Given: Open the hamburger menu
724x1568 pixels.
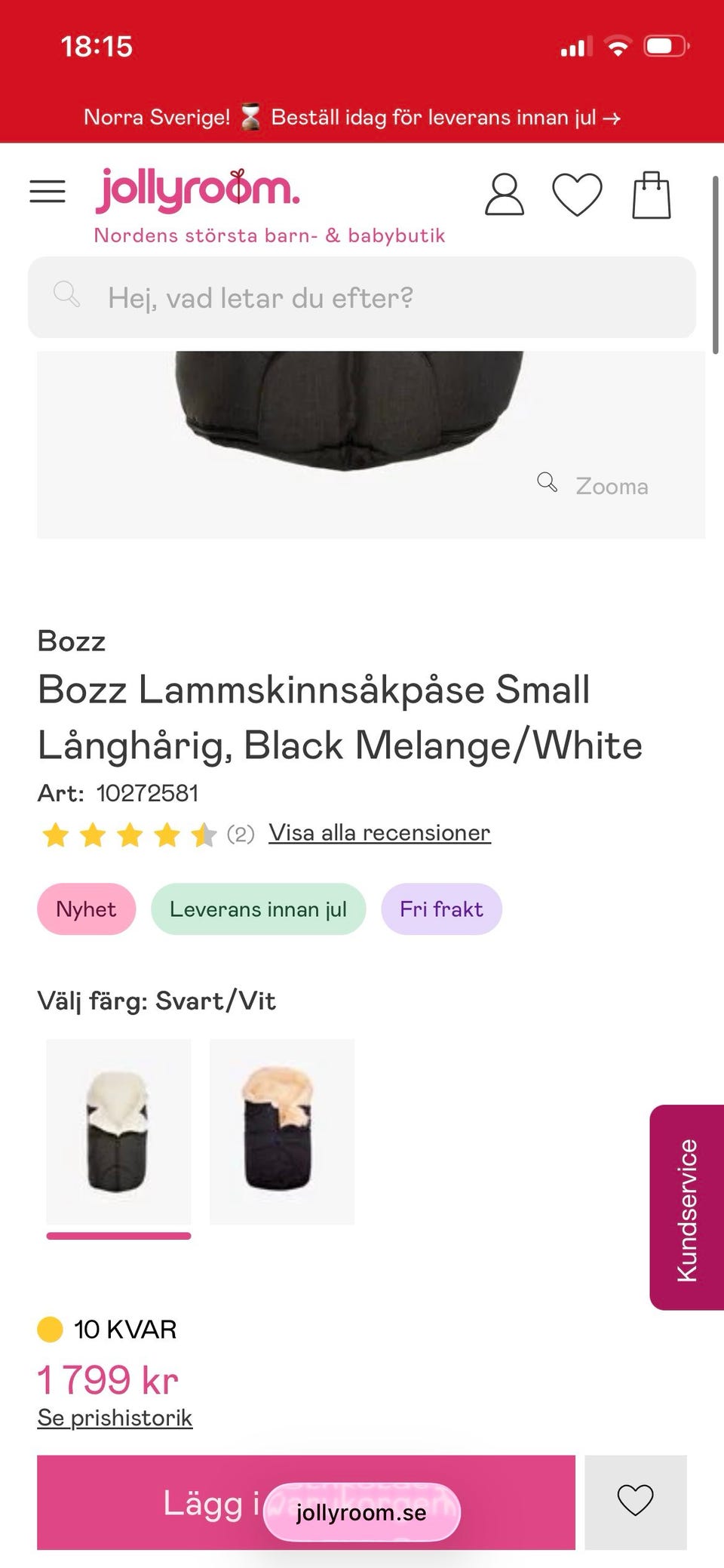Looking at the screenshot, I should 48,192.
